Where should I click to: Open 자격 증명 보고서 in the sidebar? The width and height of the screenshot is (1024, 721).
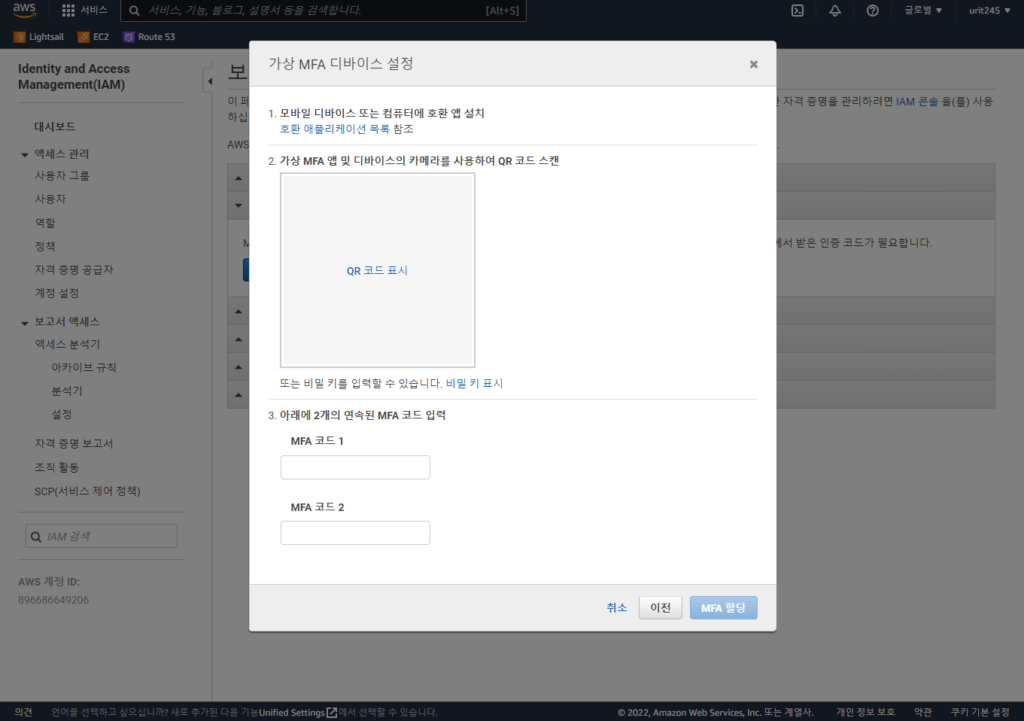coord(74,443)
